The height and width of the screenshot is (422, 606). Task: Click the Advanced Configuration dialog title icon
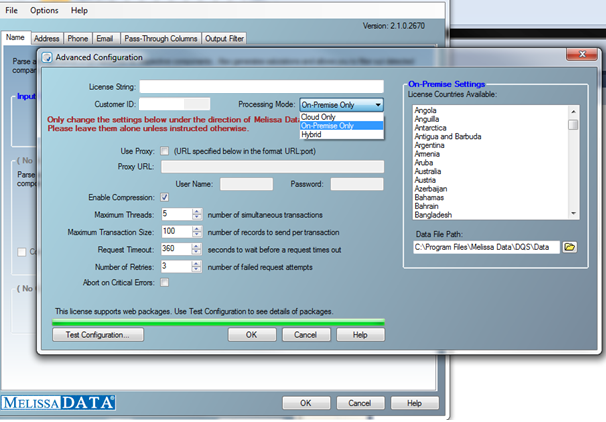[47, 58]
